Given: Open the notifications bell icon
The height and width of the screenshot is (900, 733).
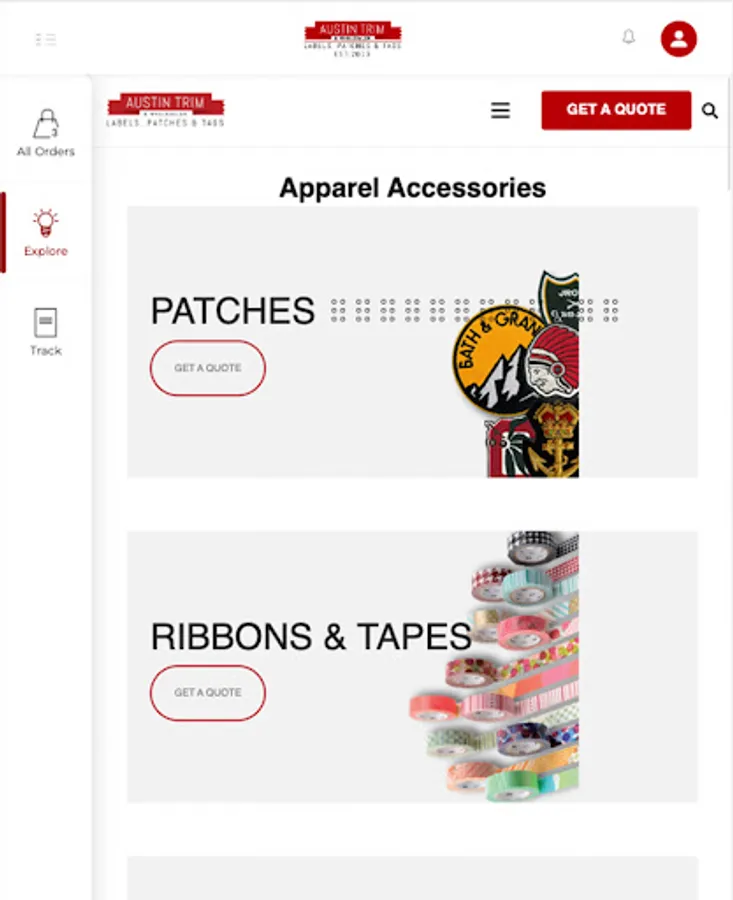Looking at the screenshot, I should point(629,37).
